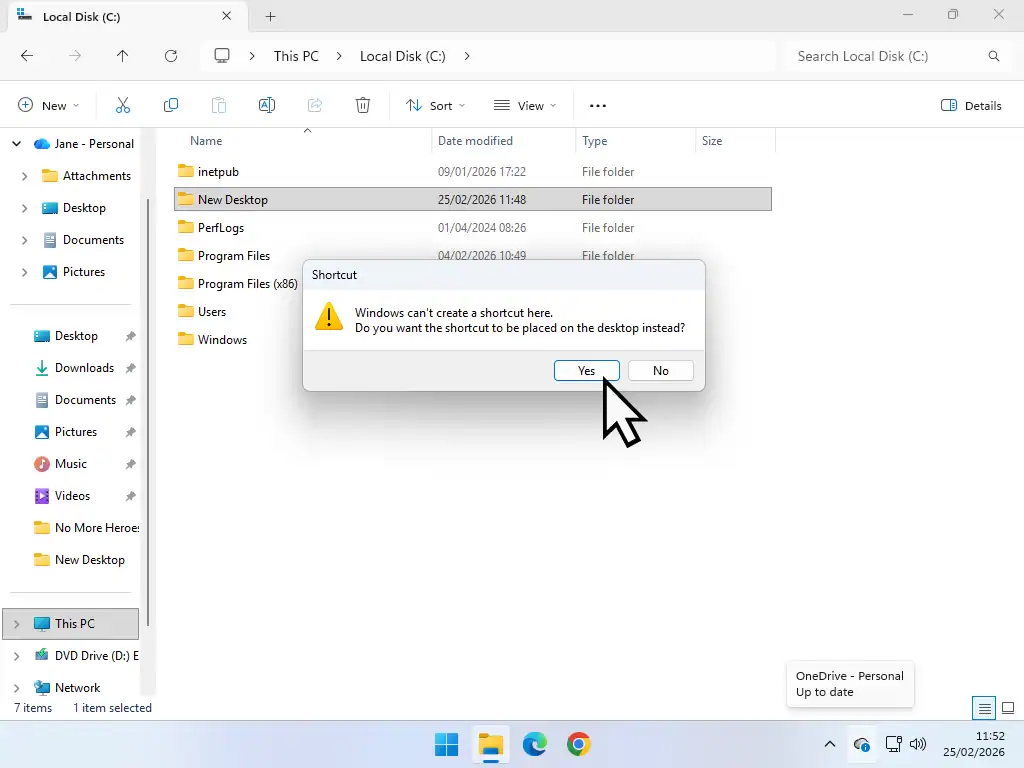Launch Microsoft Edge from the taskbar
1024x768 pixels.
coord(534,744)
